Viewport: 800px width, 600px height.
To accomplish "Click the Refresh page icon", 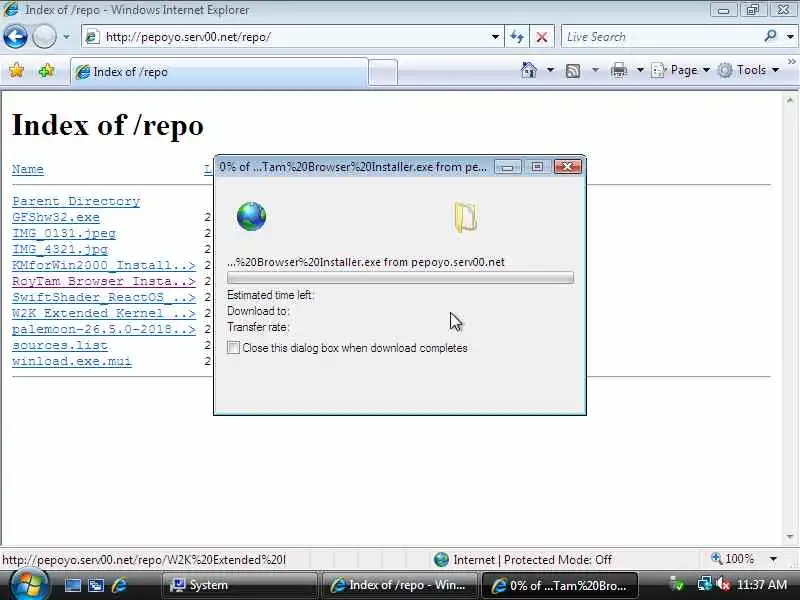I will coord(517,37).
